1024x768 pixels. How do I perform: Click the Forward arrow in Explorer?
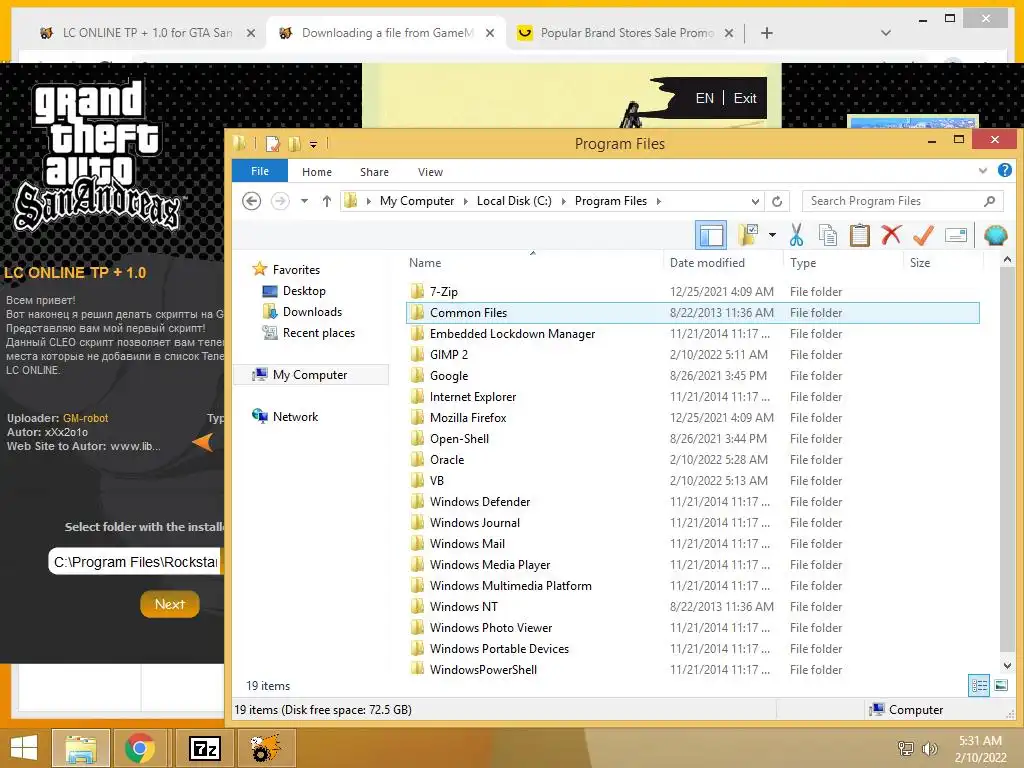pos(280,201)
